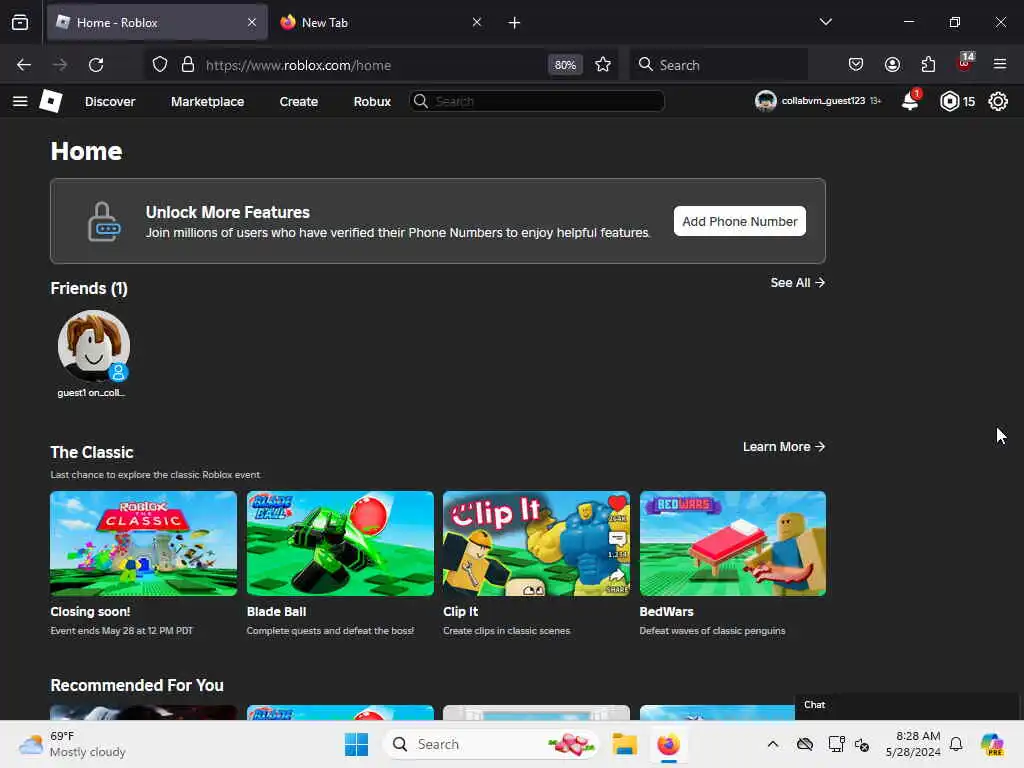Open the Firefox account icon

(x=892, y=65)
